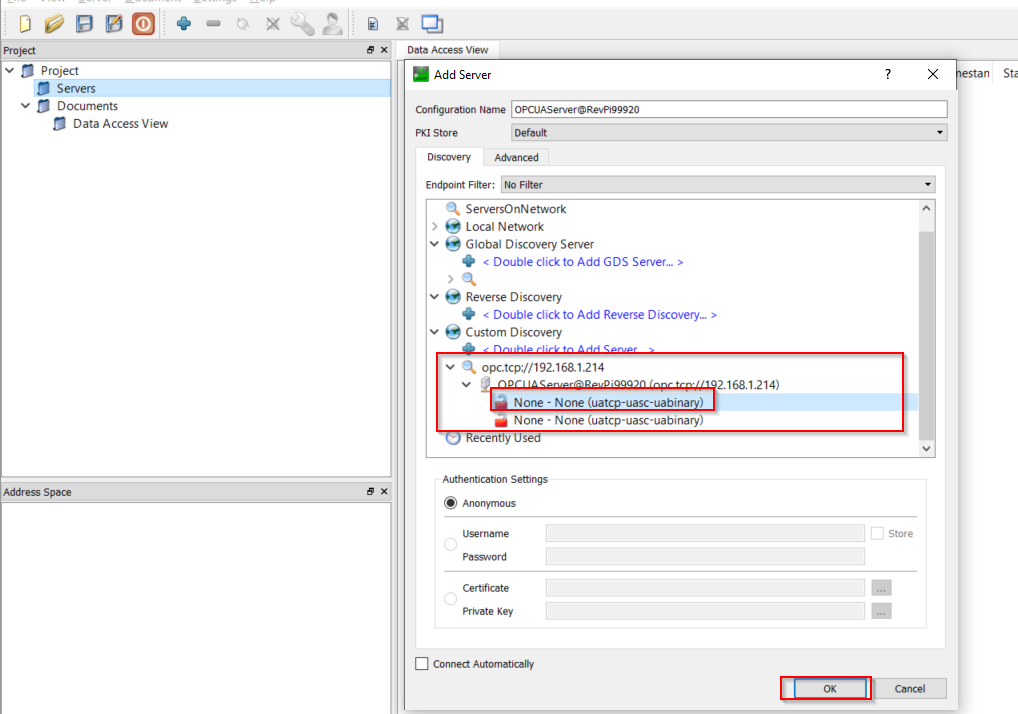Click the Open Project folder icon

tap(54, 24)
